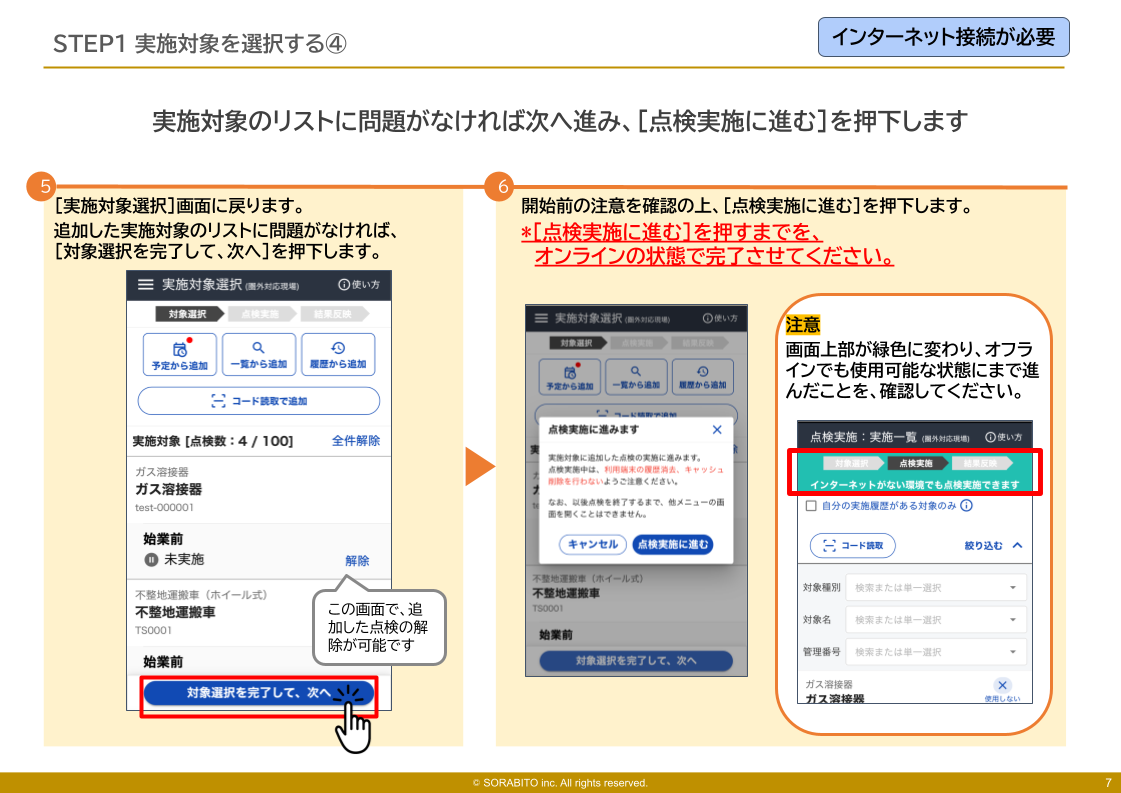Tap 使用しない X icon for ガス溶接器
Image resolution: width=1121 pixels, height=793 pixels.
click(1003, 686)
